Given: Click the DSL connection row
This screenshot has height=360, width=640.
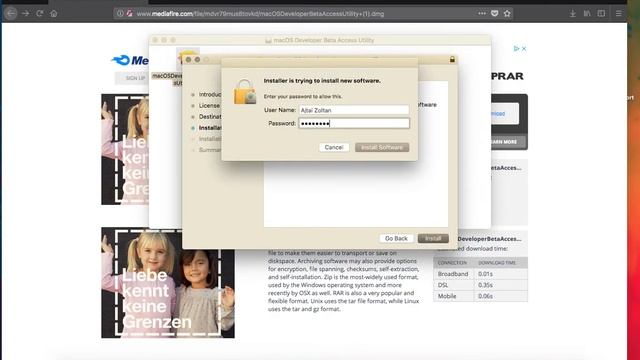Looking at the screenshot, I should [480, 285].
